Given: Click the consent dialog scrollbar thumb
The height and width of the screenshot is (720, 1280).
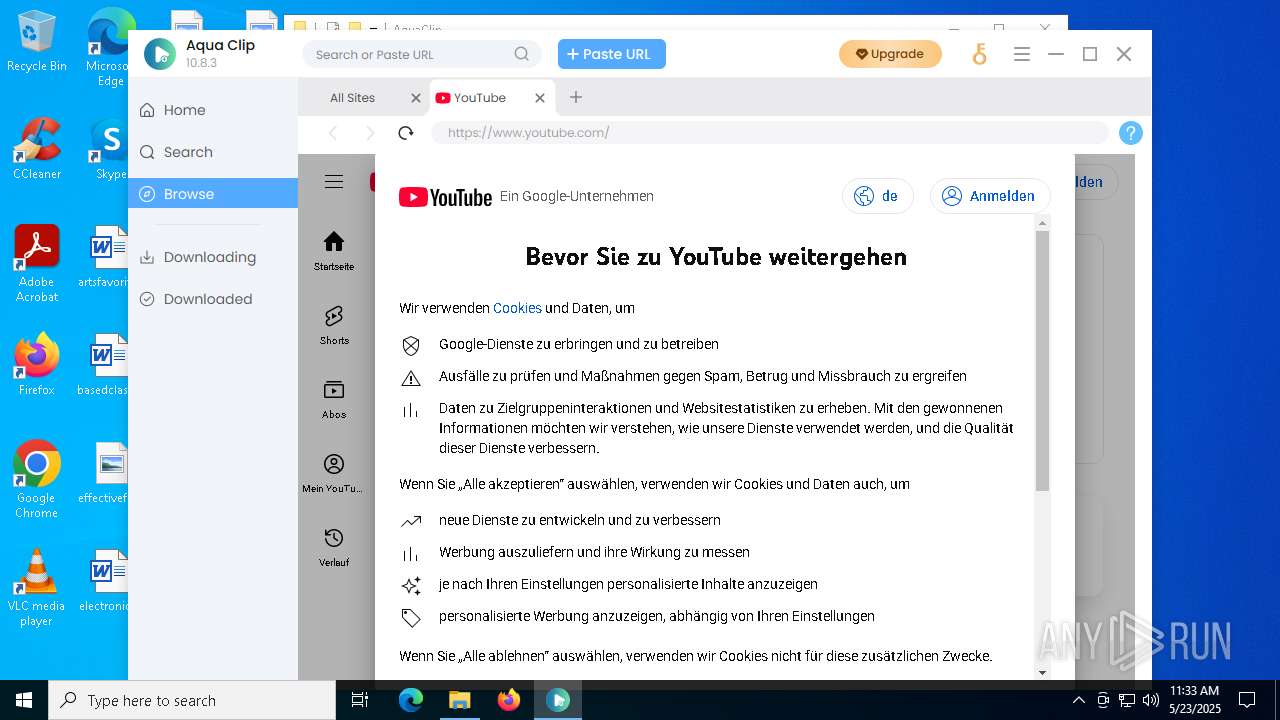Looking at the screenshot, I should tap(1042, 361).
